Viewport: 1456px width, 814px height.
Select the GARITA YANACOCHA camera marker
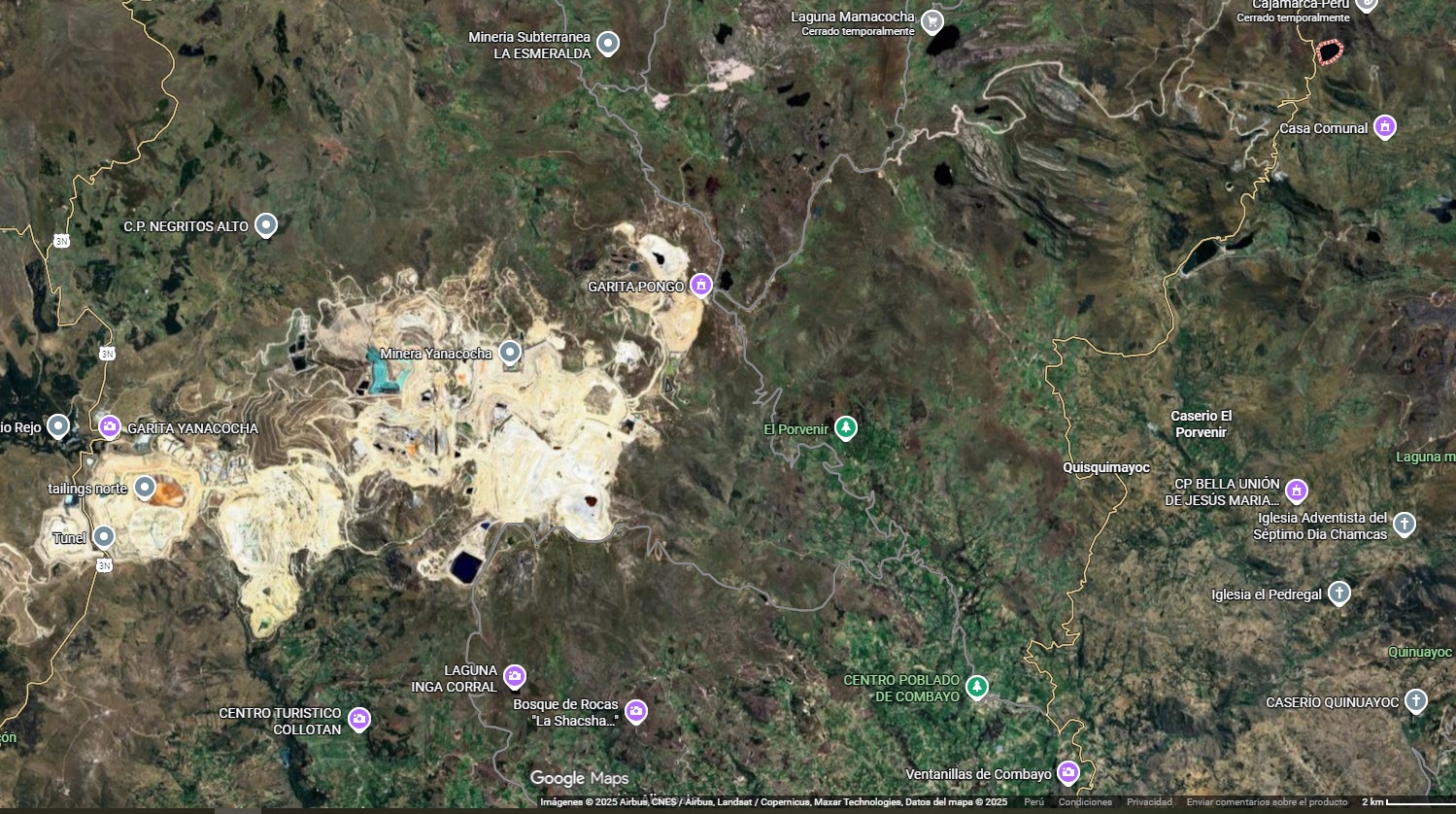(110, 426)
